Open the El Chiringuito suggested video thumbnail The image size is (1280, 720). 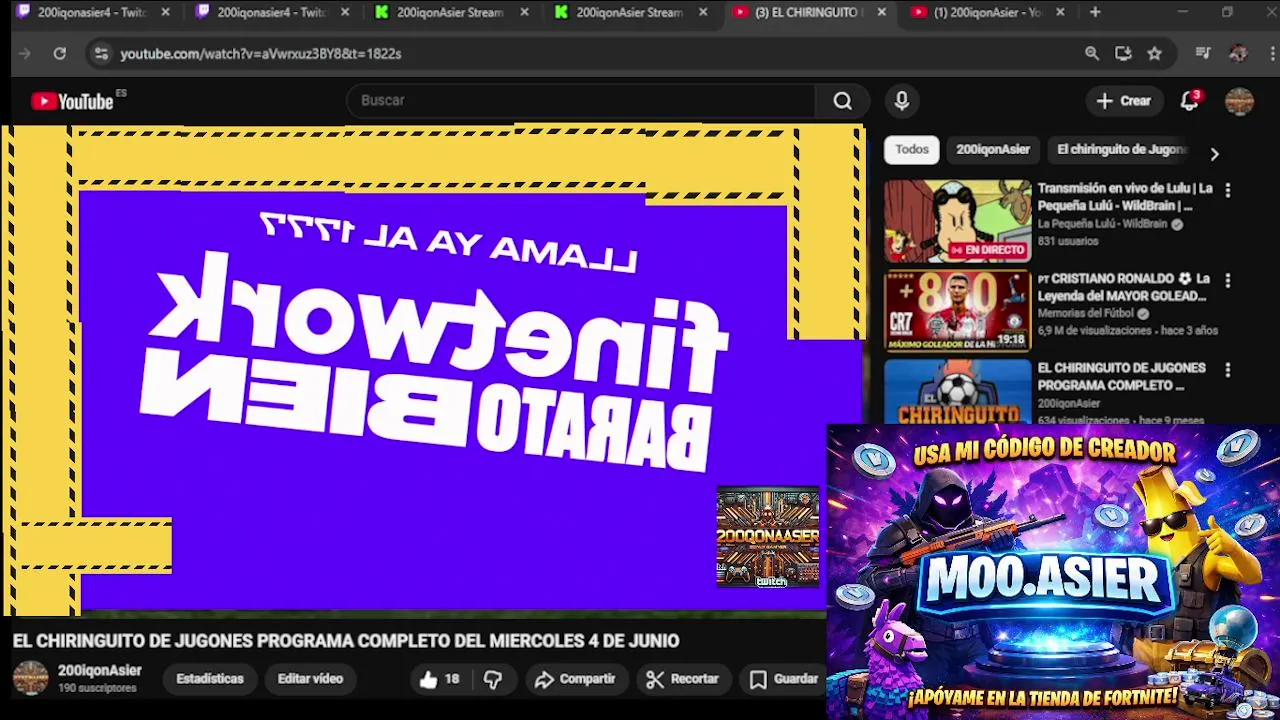click(x=957, y=391)
